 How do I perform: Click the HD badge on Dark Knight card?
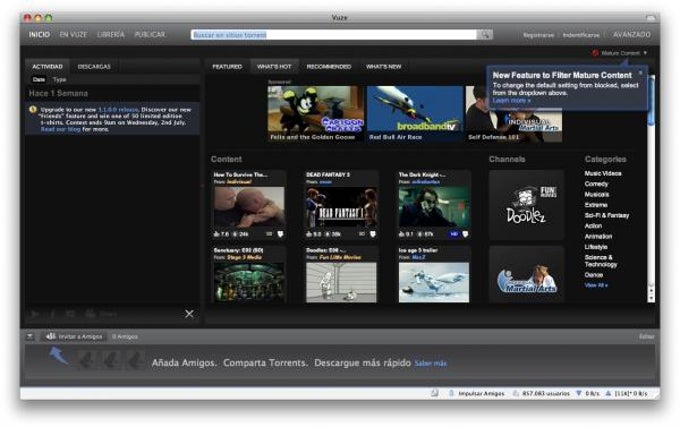(454, 234)
